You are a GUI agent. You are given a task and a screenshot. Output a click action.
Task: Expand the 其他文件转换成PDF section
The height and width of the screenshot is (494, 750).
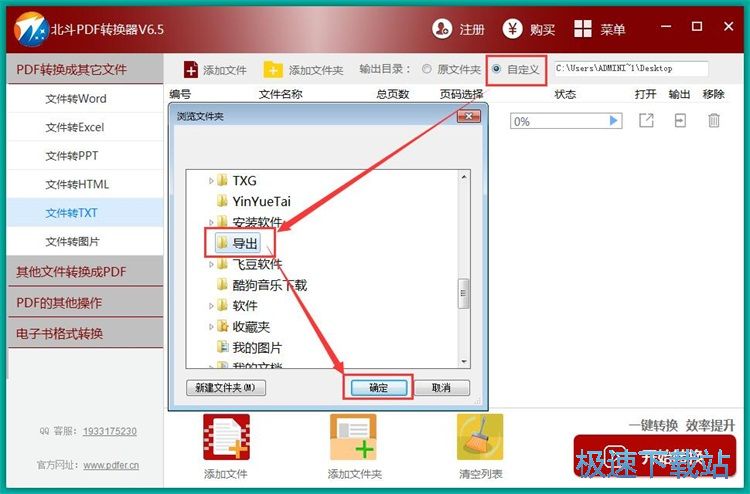(x=85, y=272)
